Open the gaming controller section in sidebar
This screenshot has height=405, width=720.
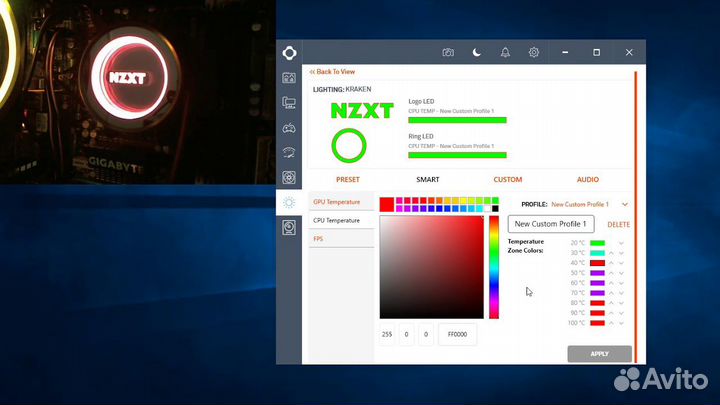(x=289, y=127)
